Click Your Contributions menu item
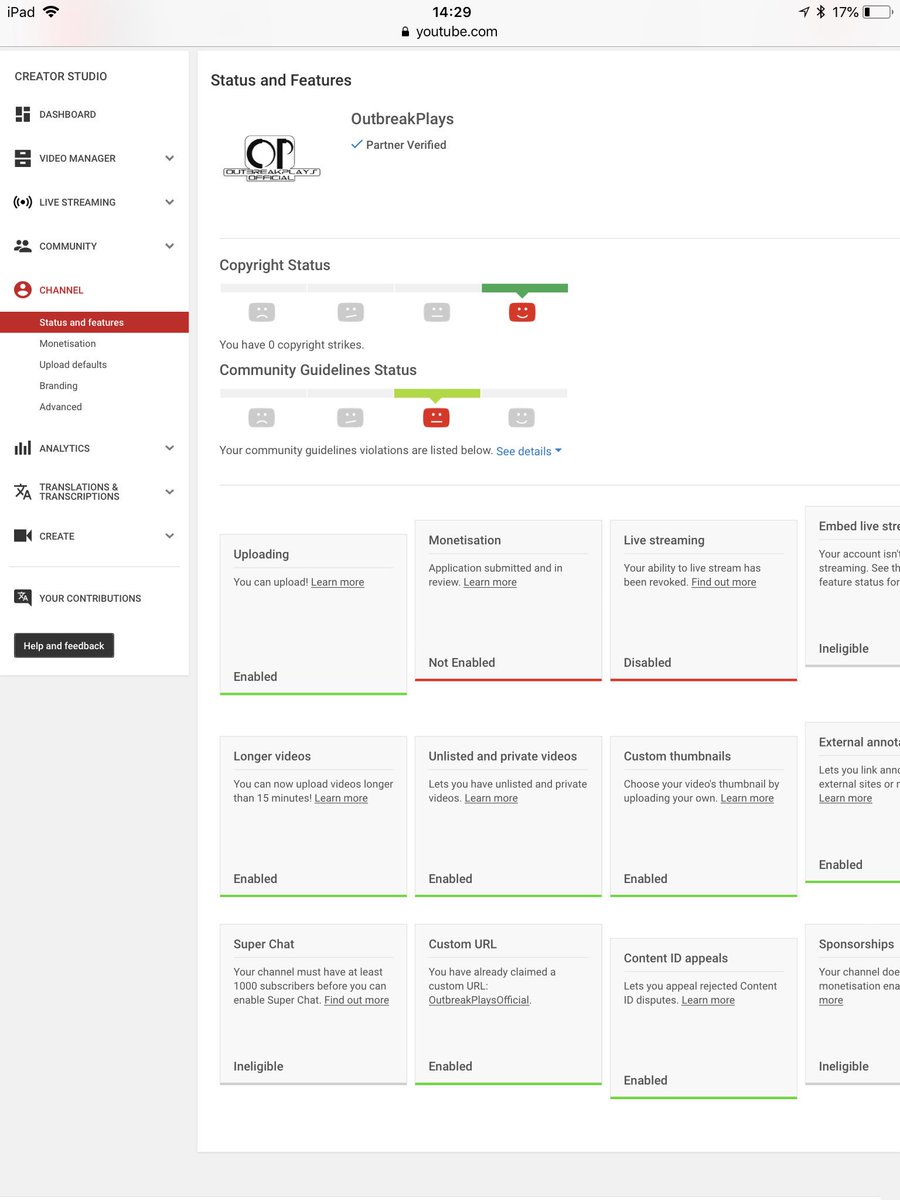 tap(90, 598)
